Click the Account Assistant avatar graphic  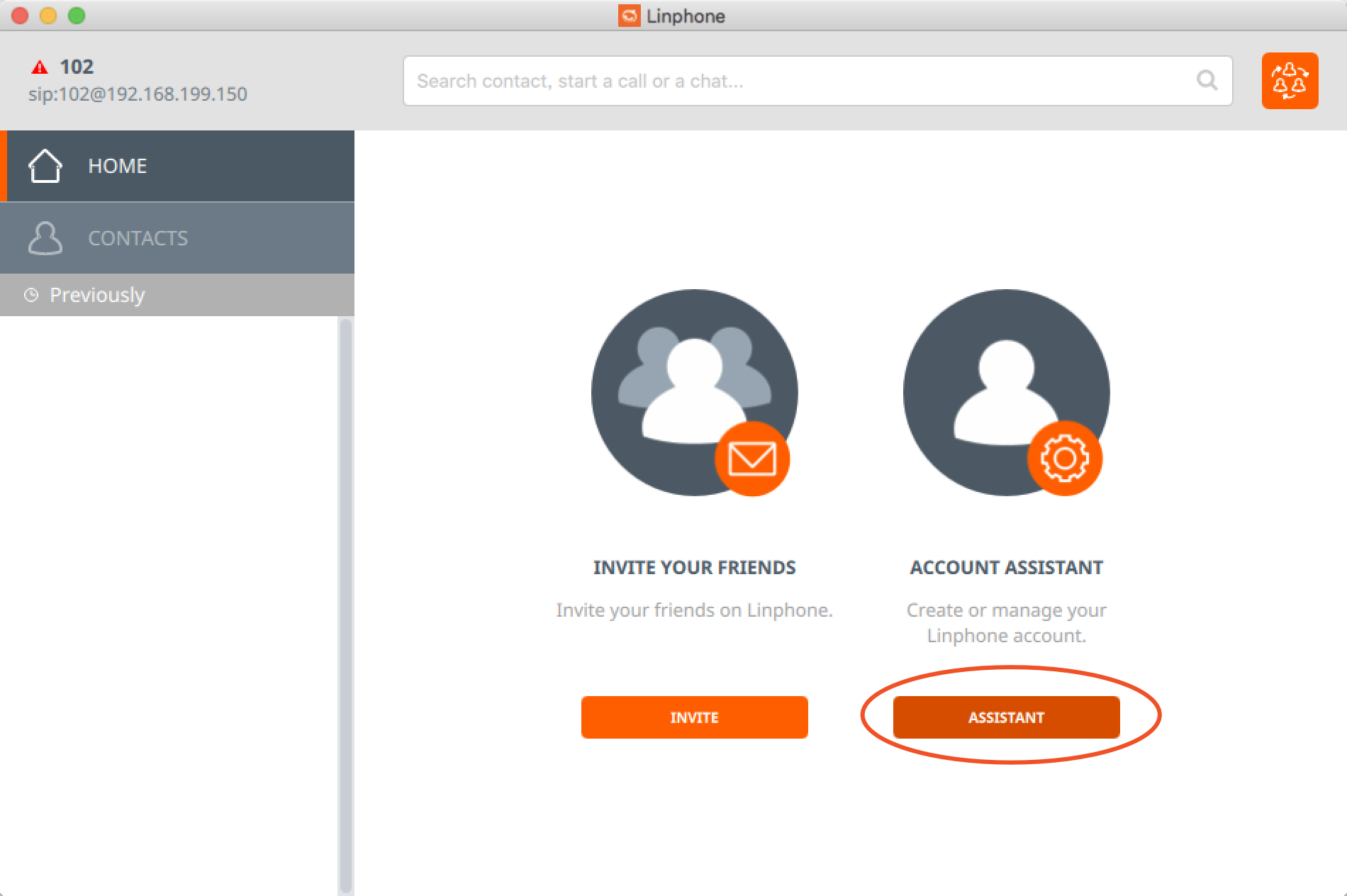tap(1007, 392)
